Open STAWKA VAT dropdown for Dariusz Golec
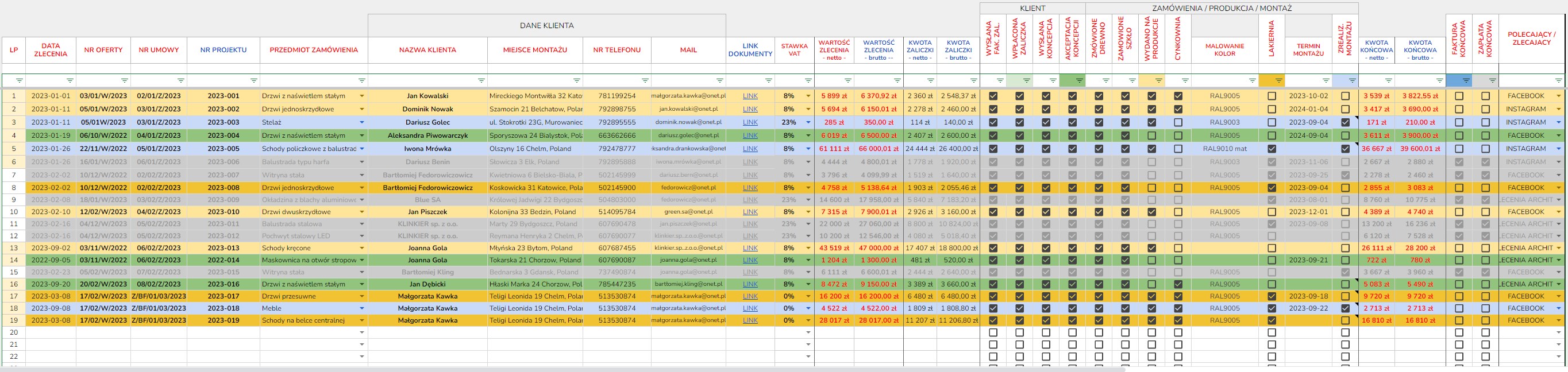Image resolution: width=1568 pixels, height=372 pixels. (808, 122)
